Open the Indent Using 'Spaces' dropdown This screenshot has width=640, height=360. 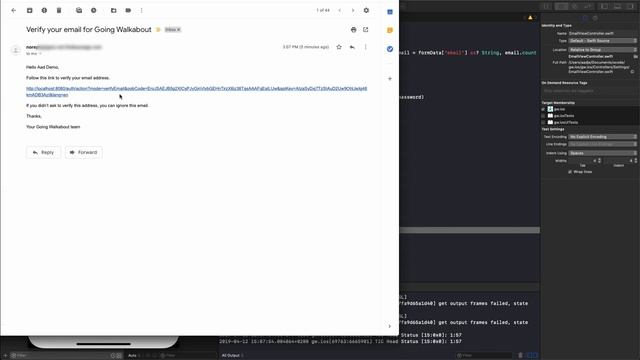[602, 153]
